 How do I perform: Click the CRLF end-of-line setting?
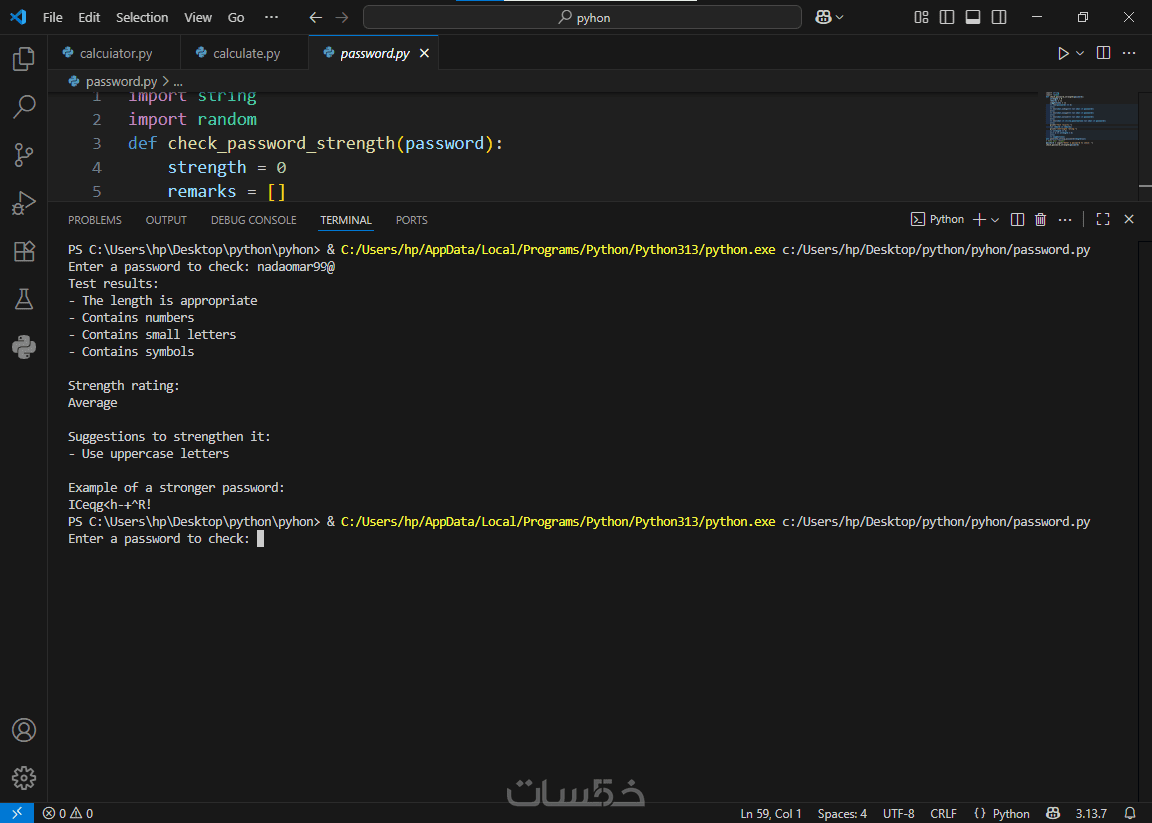coord(943,813)
